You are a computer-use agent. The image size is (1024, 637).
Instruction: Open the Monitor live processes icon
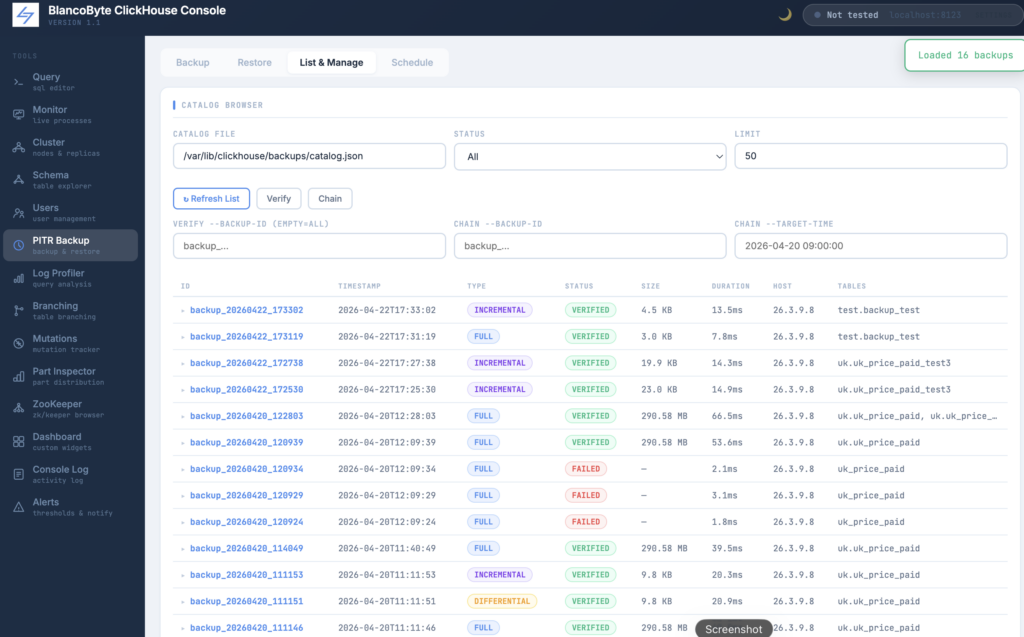pyautogui.click(x=18, y=115)
